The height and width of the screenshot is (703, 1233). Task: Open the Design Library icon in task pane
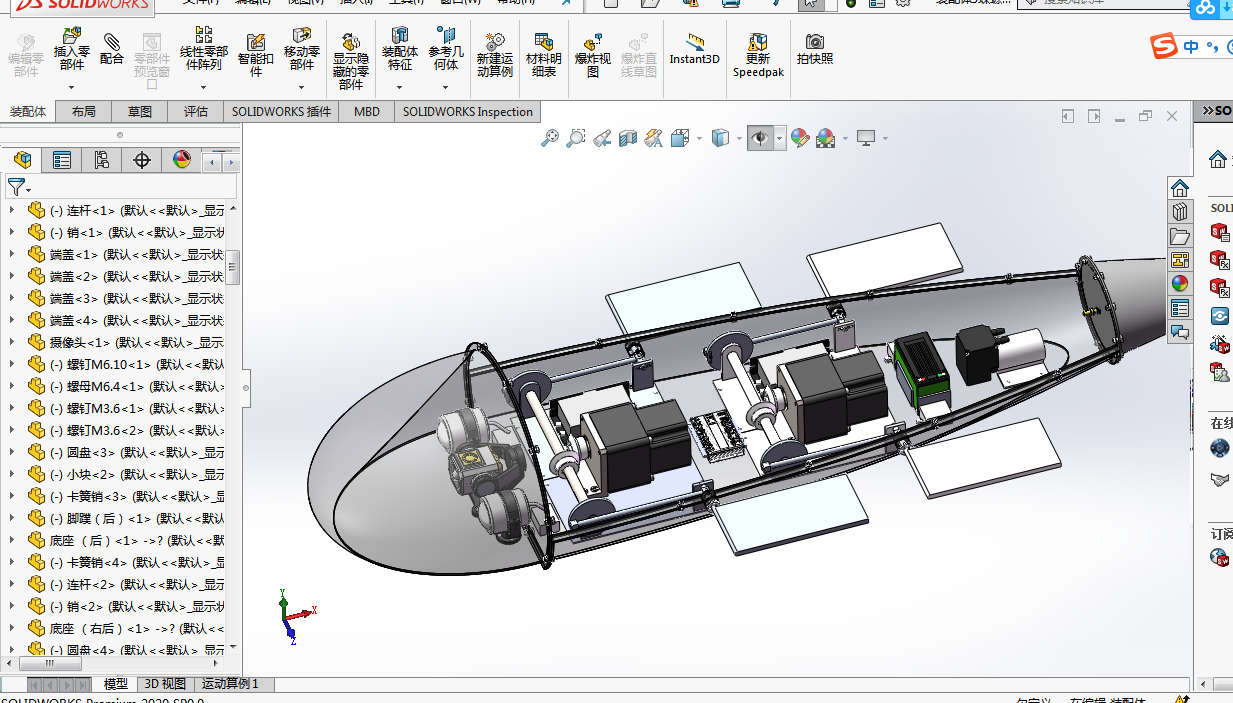point(1180,212)
